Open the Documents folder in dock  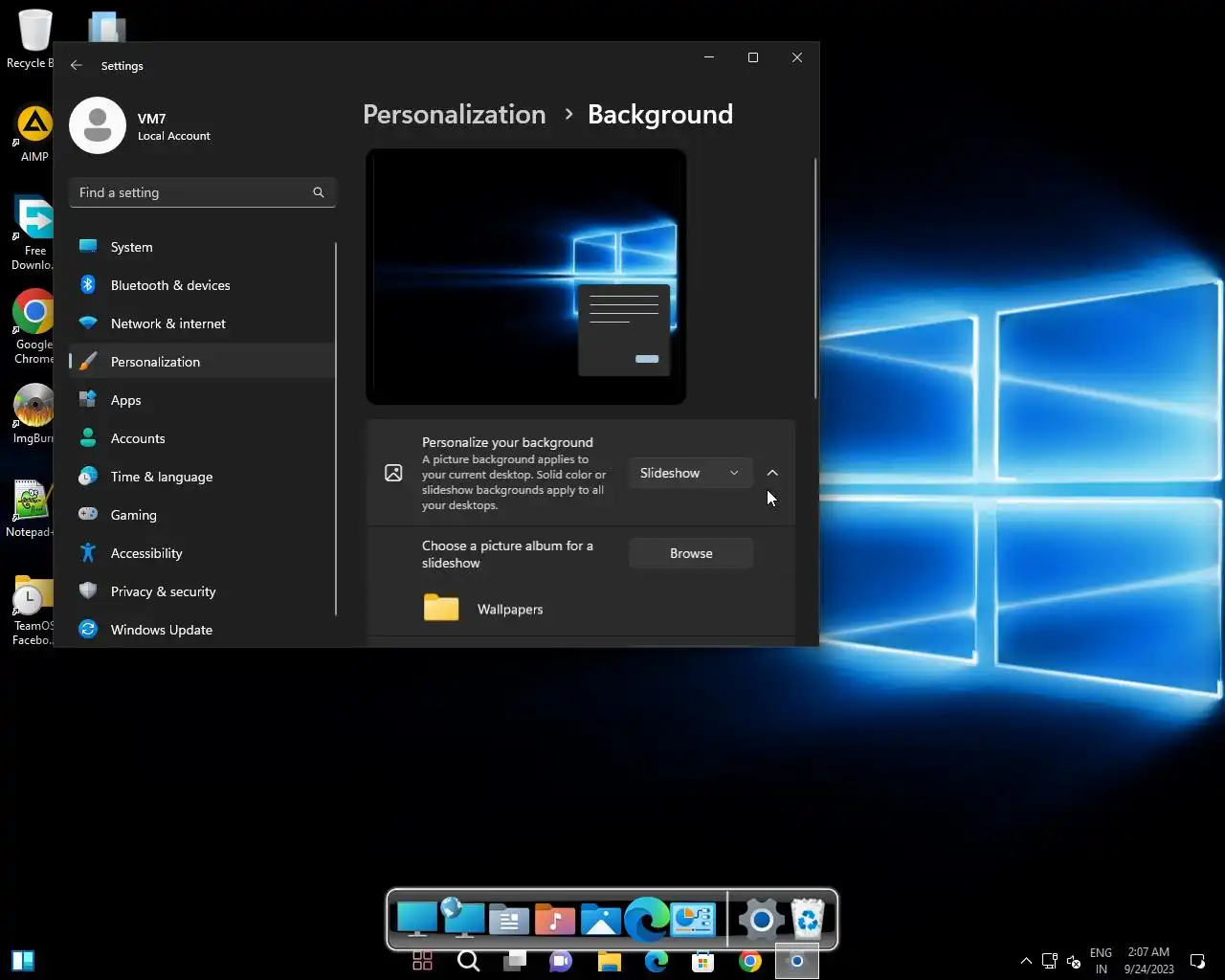(x=509, y=920)
